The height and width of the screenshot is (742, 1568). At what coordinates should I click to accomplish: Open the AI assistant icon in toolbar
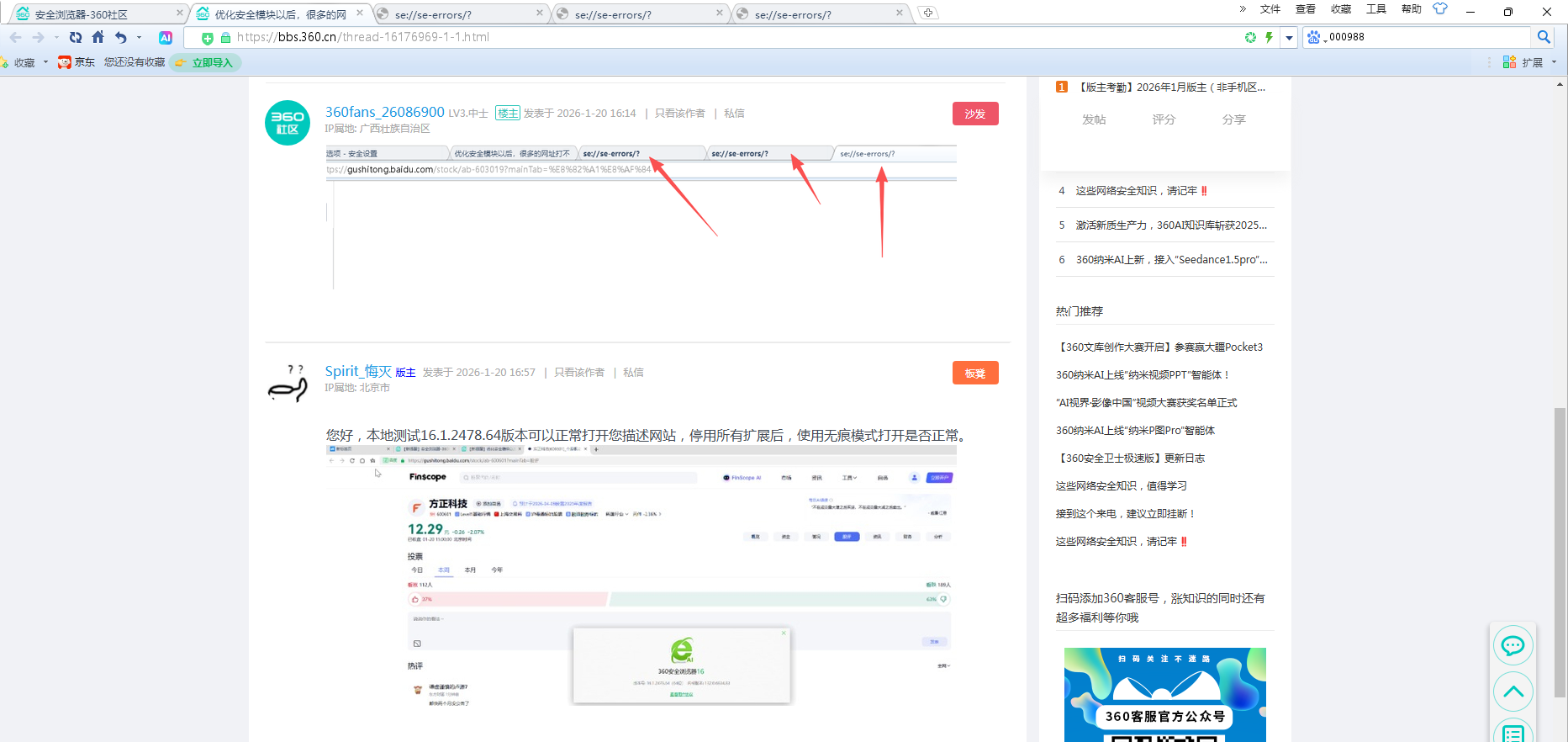coord(166,37)
